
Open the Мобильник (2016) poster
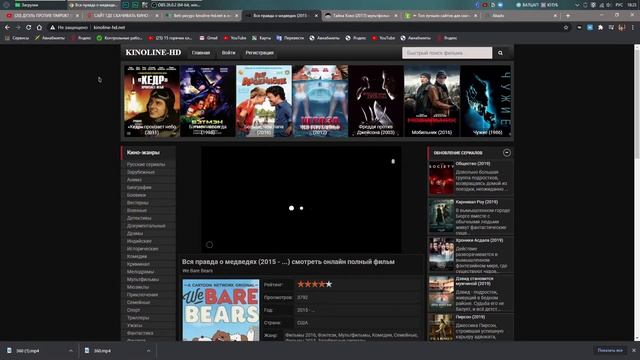[x=432, y=101]
